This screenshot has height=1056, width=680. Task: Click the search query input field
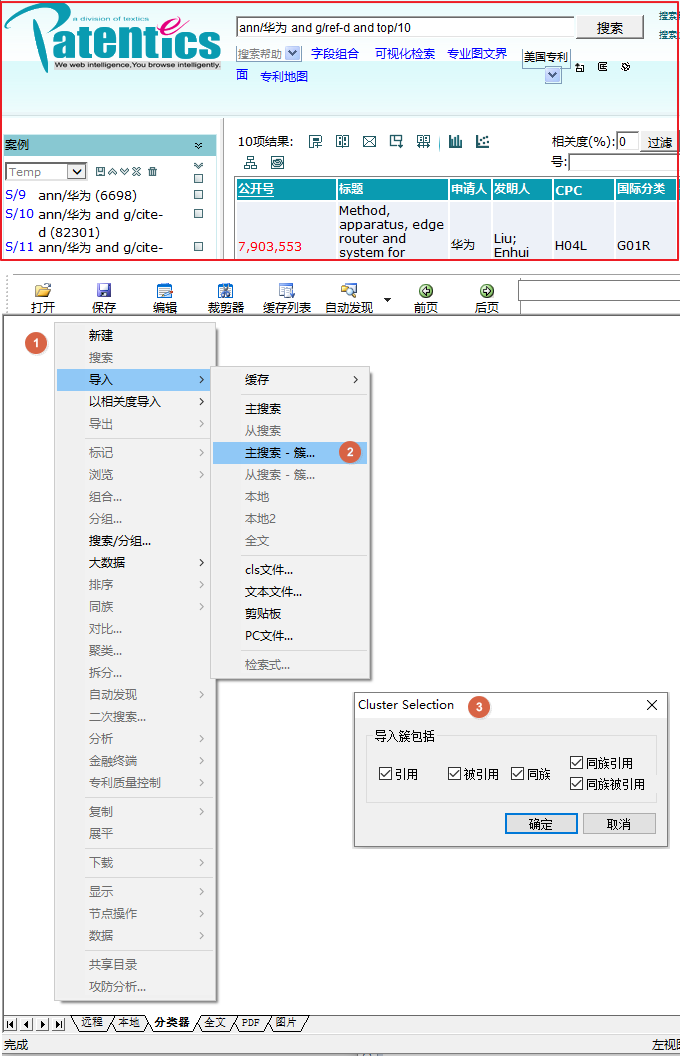(405, 28)
